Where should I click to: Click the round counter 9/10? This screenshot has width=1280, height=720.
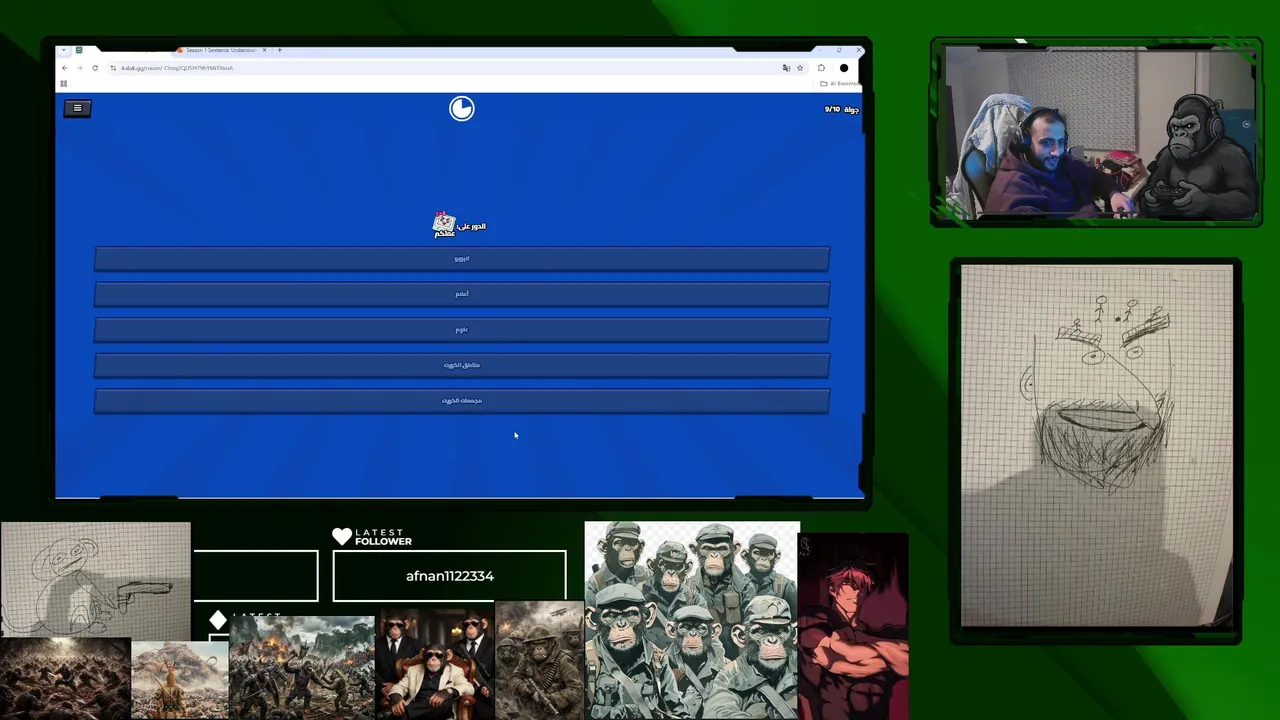[x=841, y=109]
